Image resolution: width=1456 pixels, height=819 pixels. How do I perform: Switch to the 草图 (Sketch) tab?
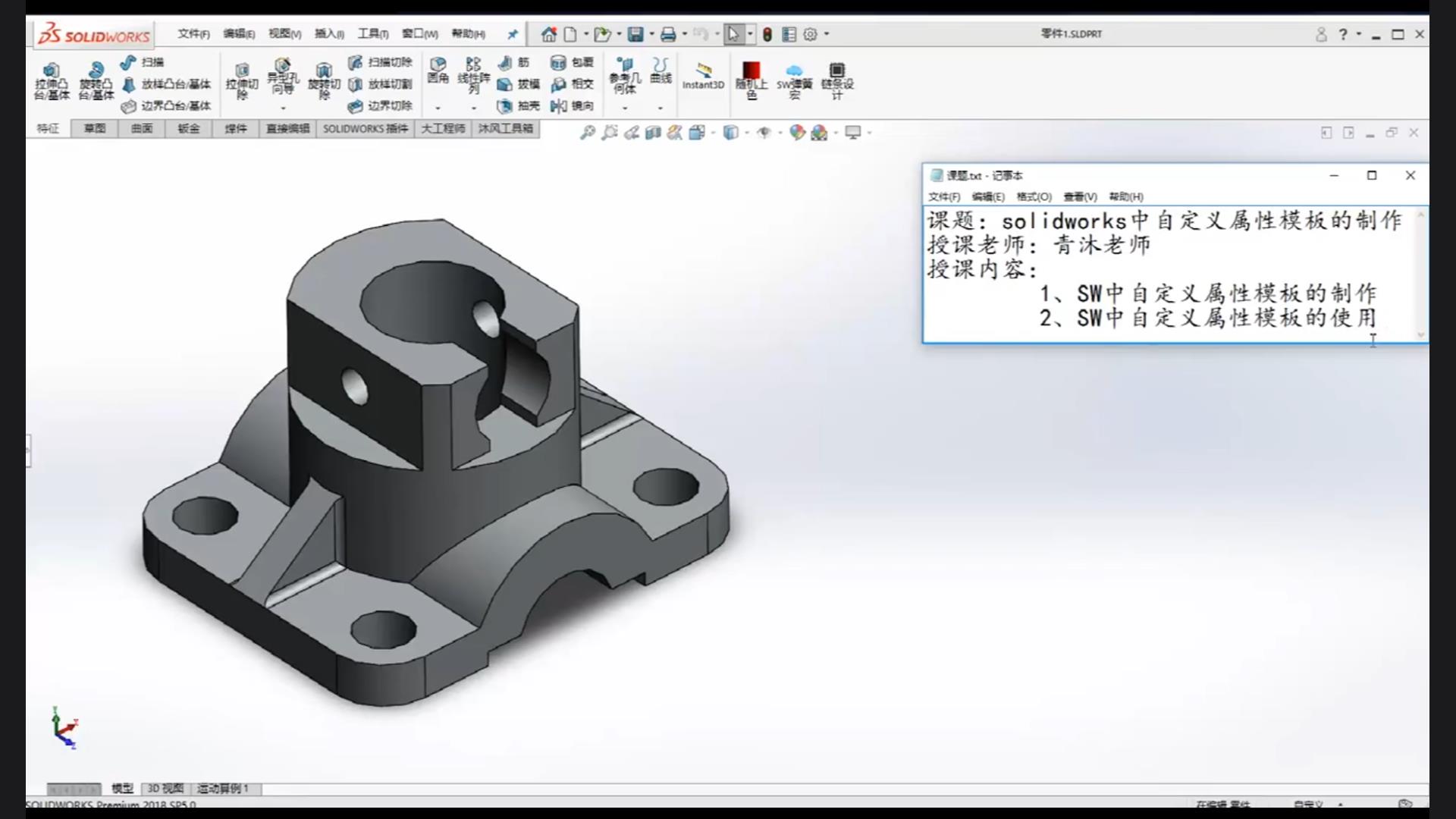click(x=95, y=129)
